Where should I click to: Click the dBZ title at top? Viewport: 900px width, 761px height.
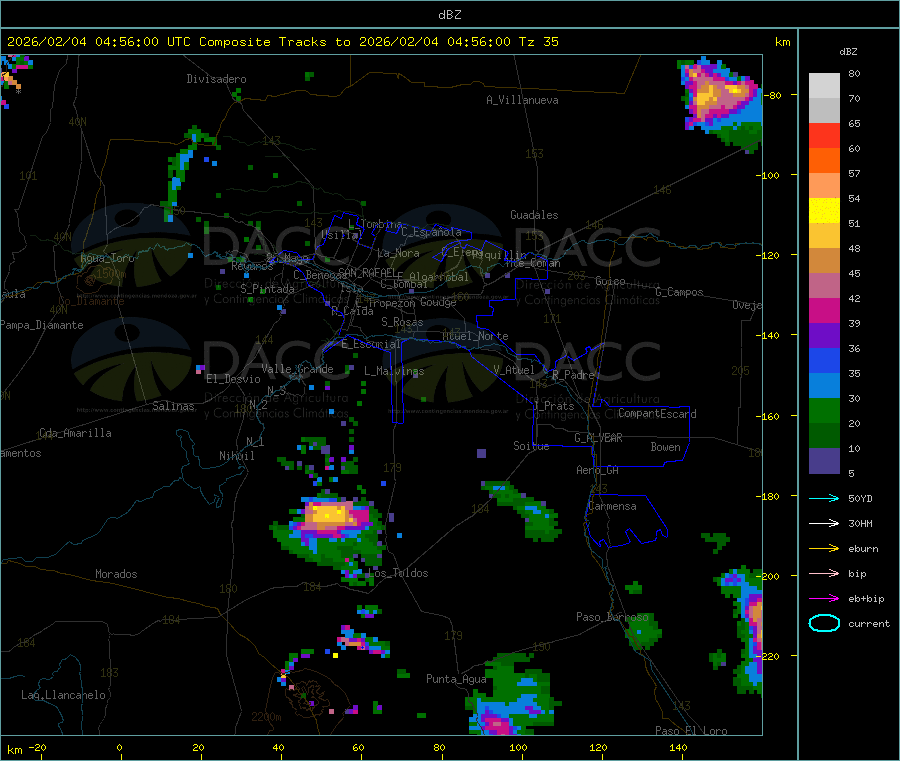449,15
